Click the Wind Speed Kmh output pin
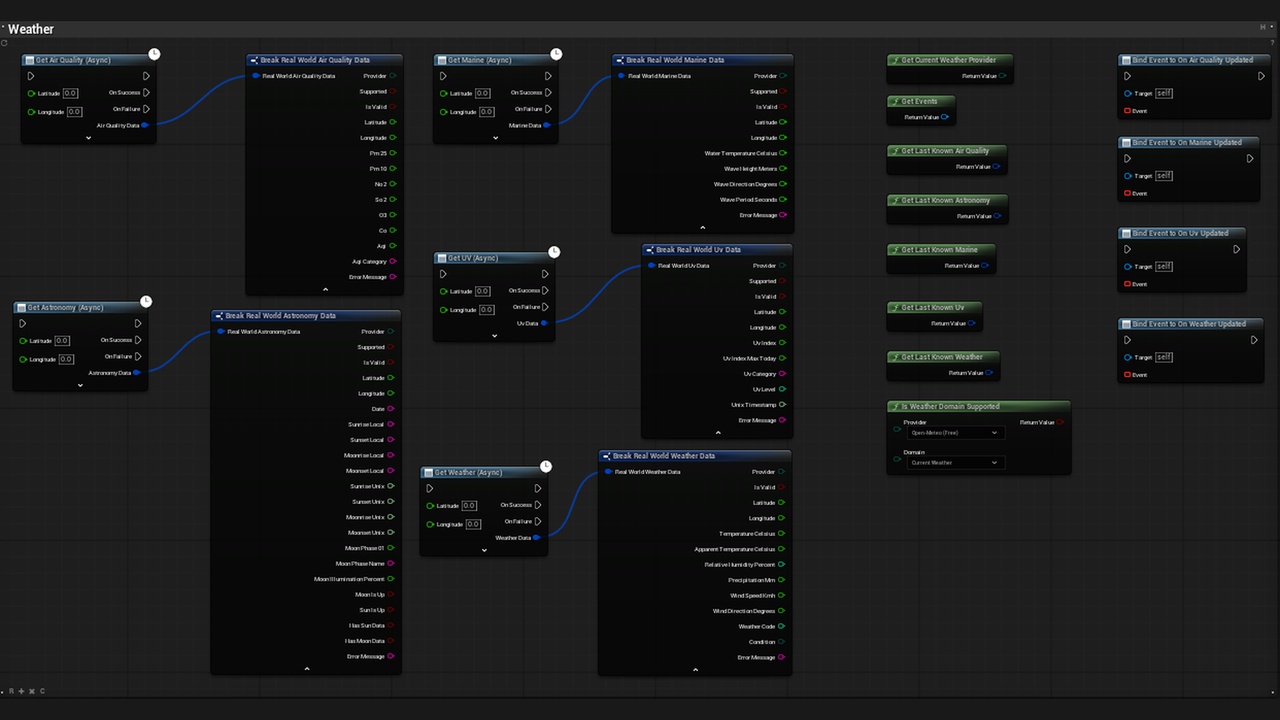Viewport: 1280px width, 720px height. point(781,595)
